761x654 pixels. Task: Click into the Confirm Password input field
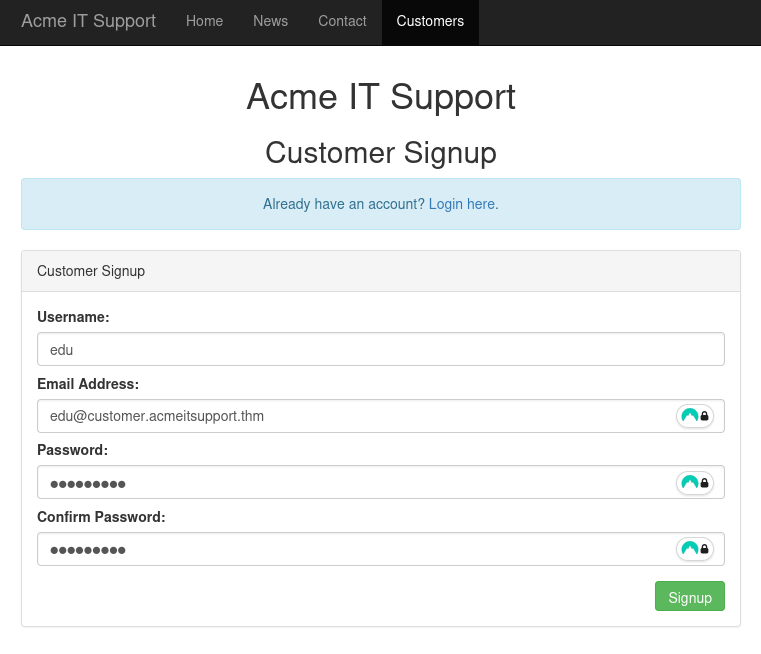click(x=380, y=549)
